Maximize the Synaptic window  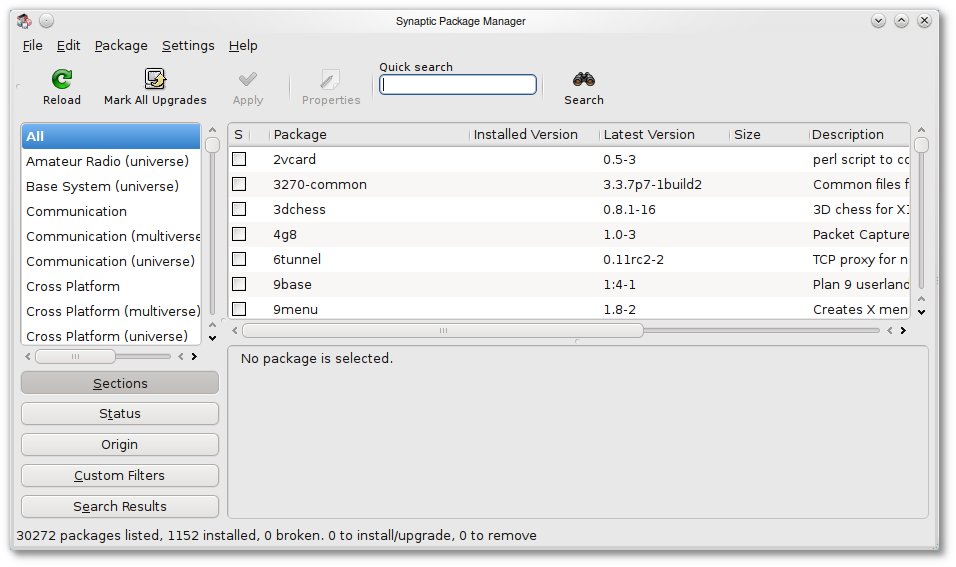[x=901, y=21]
